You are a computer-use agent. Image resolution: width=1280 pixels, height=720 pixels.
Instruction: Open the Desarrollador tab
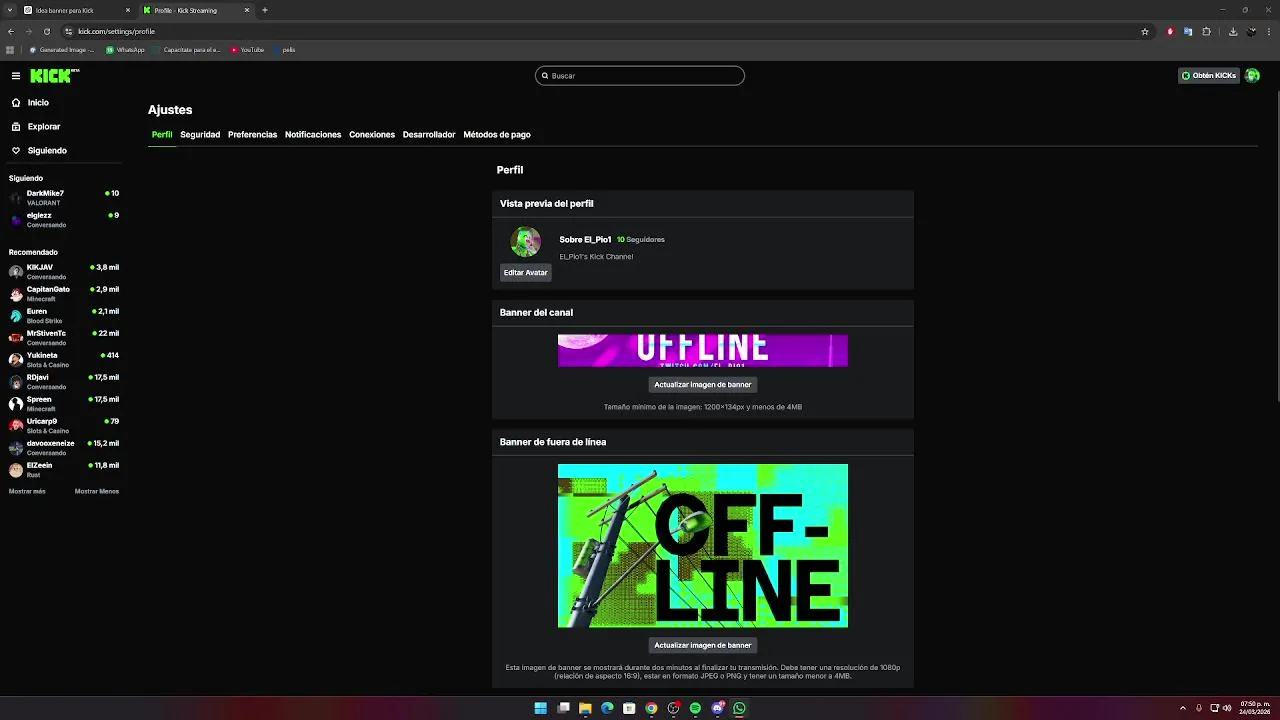click(x=429, y=135)
